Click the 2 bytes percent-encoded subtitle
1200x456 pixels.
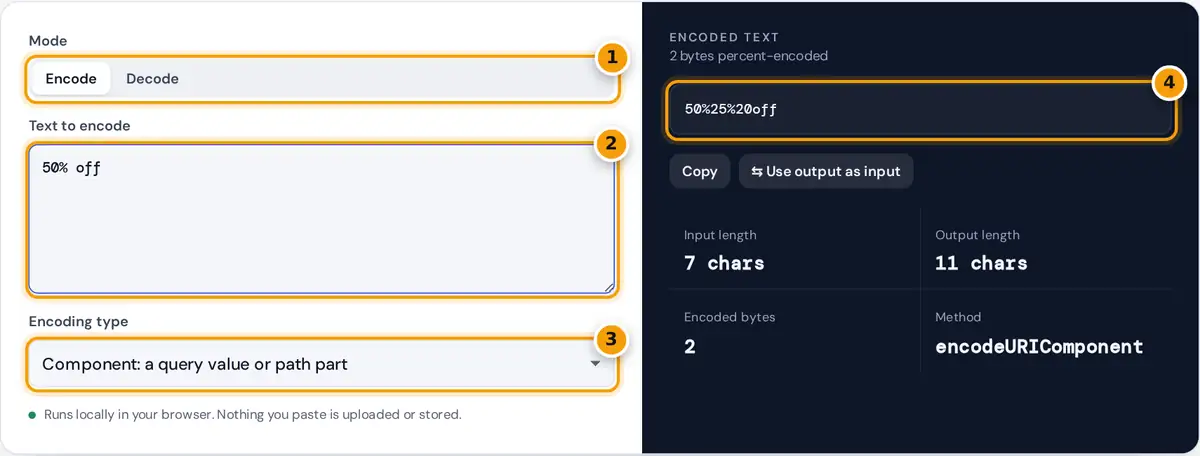coord(749,56)
